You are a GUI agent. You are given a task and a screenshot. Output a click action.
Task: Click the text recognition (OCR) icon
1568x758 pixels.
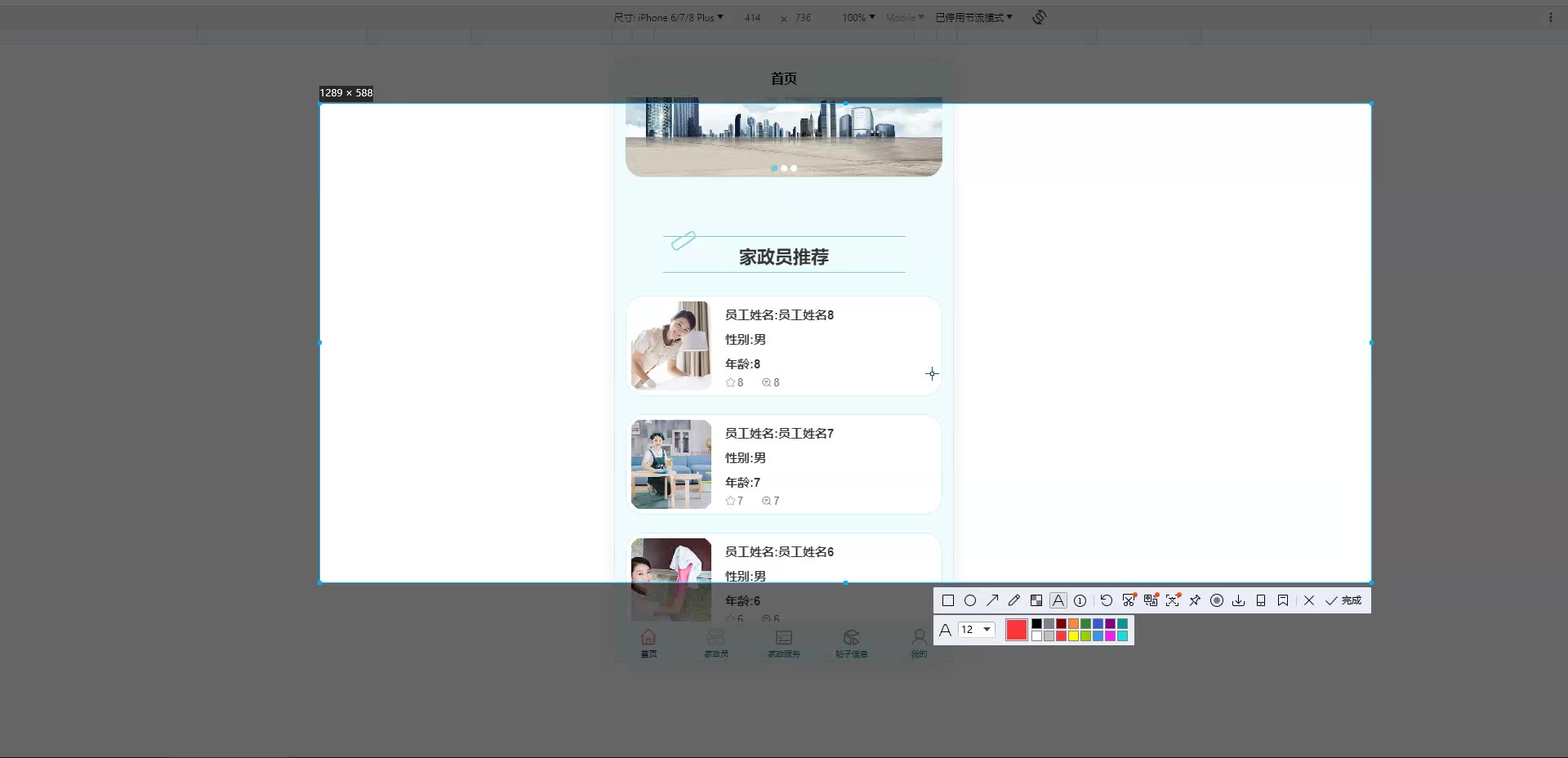click(x=1173, y=600)
